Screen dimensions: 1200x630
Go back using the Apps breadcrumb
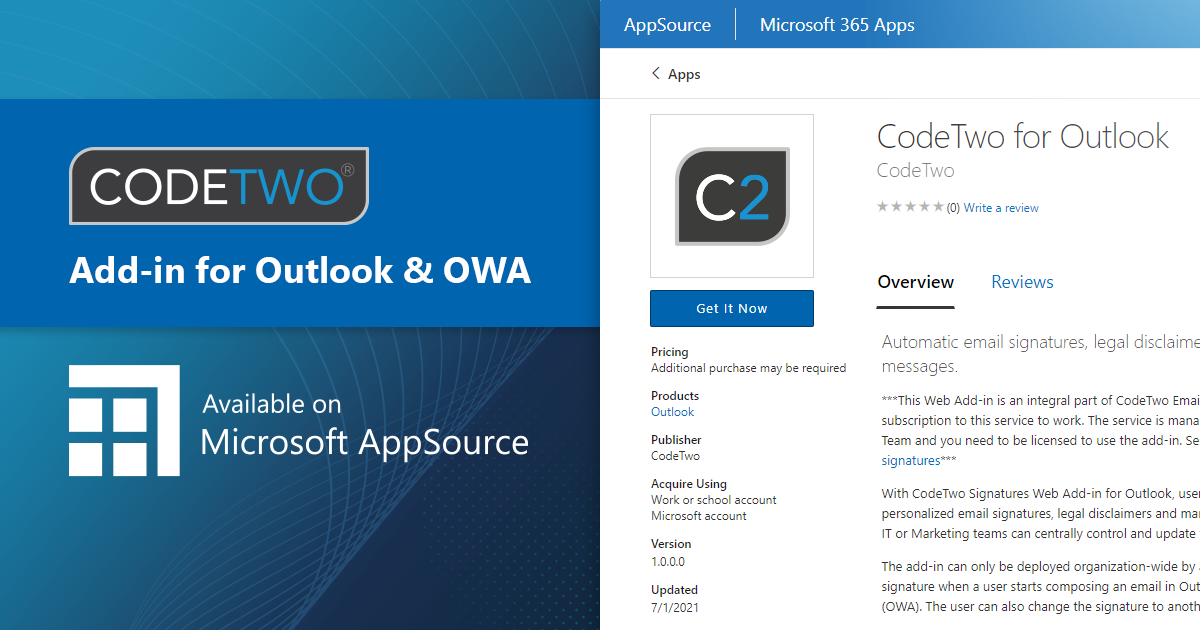pos(684,74)
